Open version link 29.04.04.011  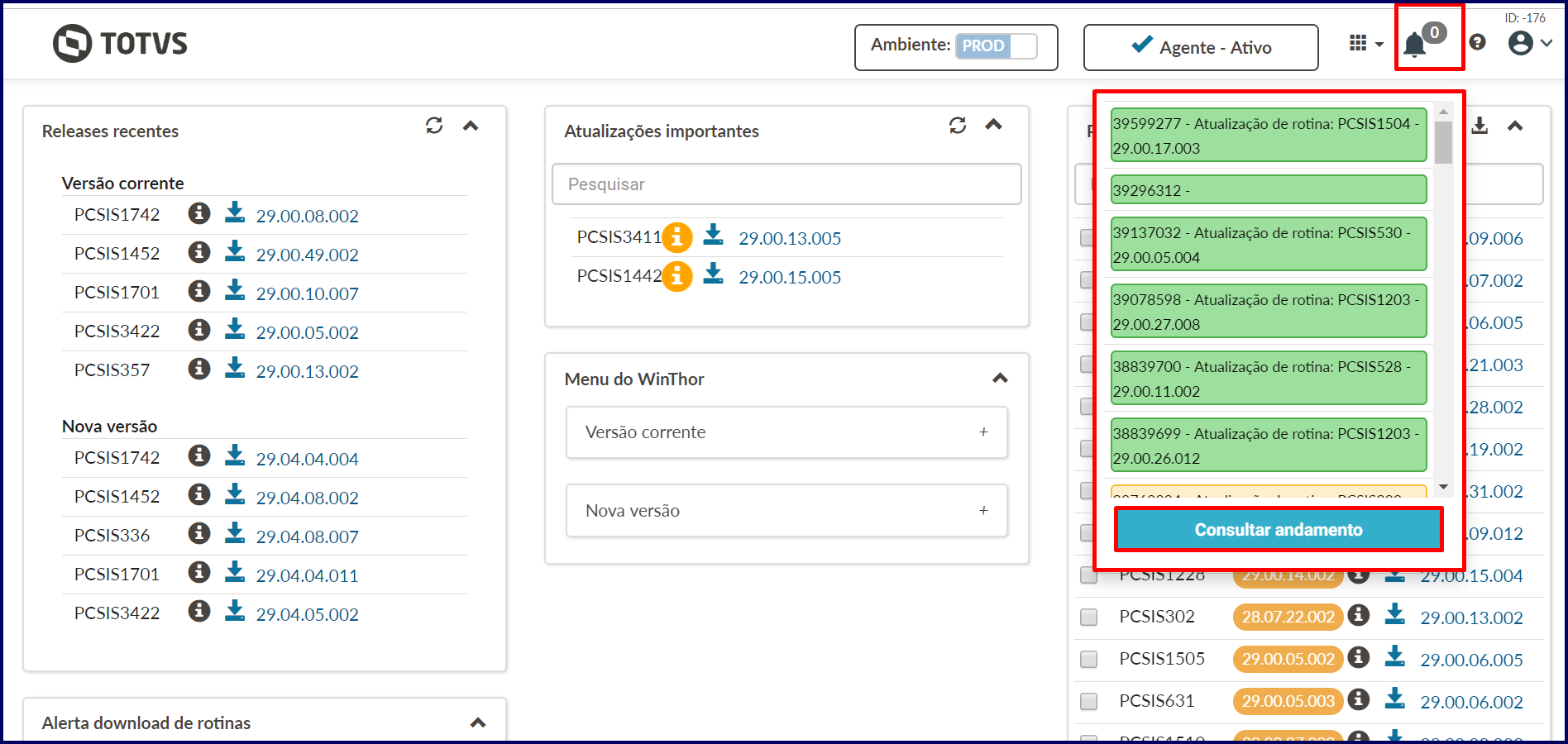click(x=307, y=576)
